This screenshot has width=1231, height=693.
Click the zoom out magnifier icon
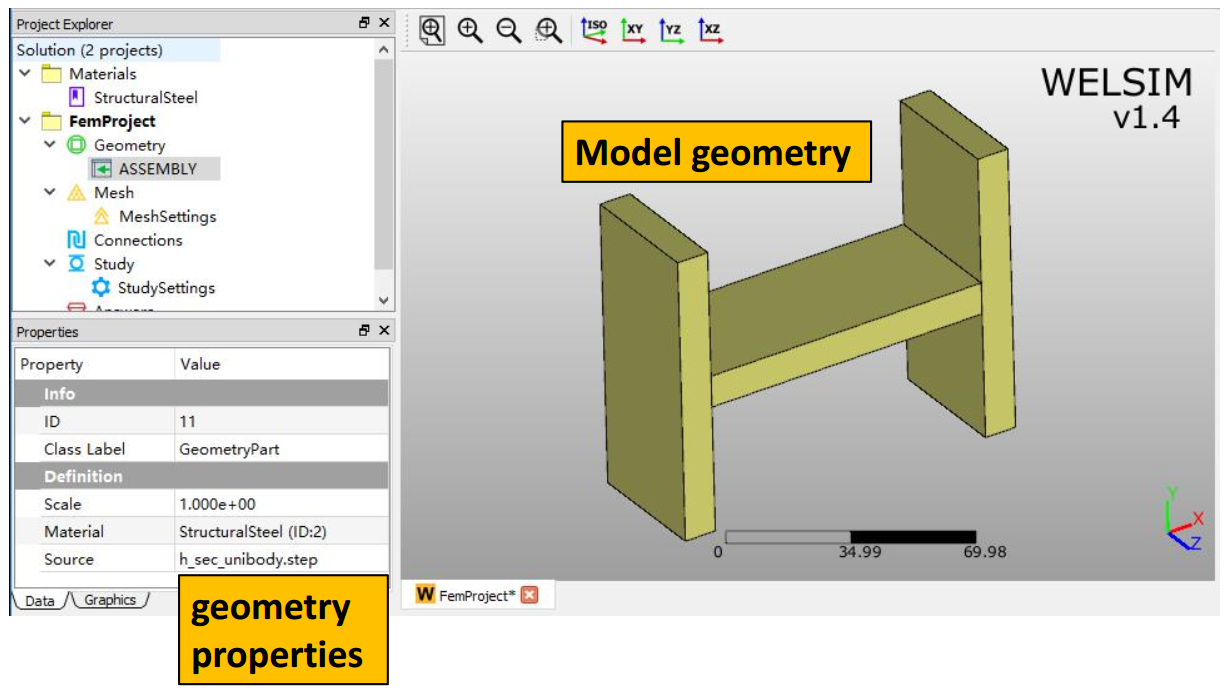509,30
